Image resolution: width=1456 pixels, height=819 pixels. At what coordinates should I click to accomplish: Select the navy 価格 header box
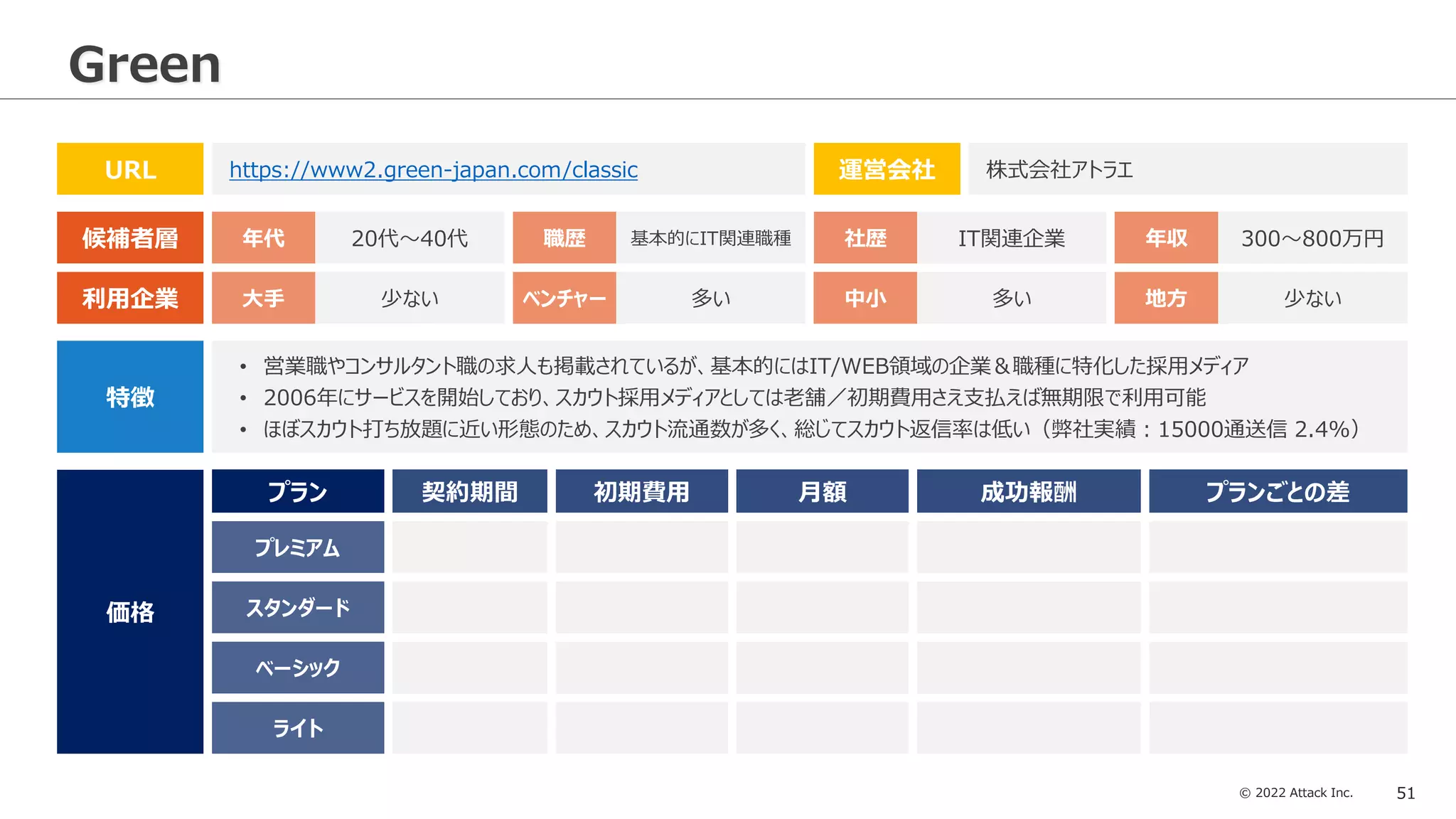tap(130, 611)
